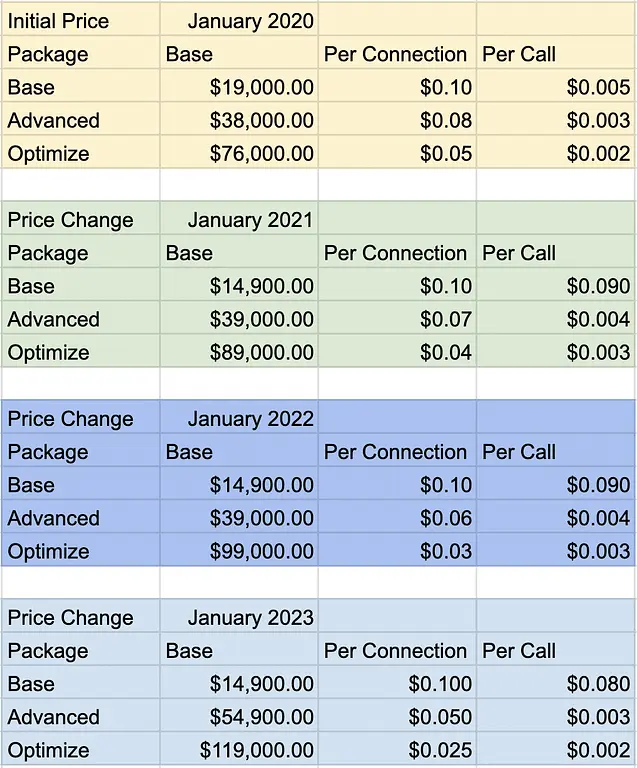Viewport: 637px width, 768px height.
Task: Click the $99,000.00 Optimize price cell
Action: click(x=261, y=551)
